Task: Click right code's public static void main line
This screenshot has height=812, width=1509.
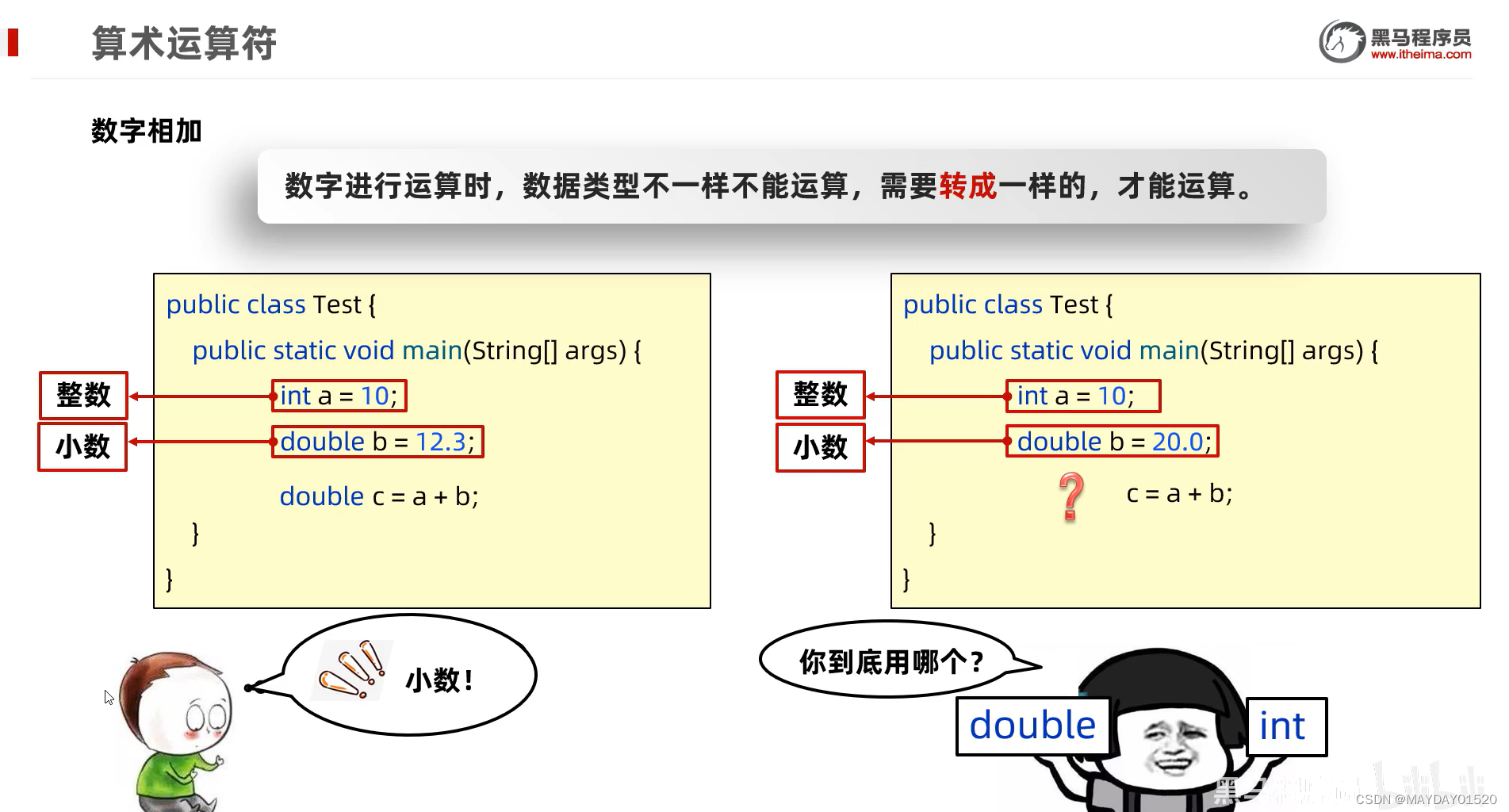Action: 1154,350
